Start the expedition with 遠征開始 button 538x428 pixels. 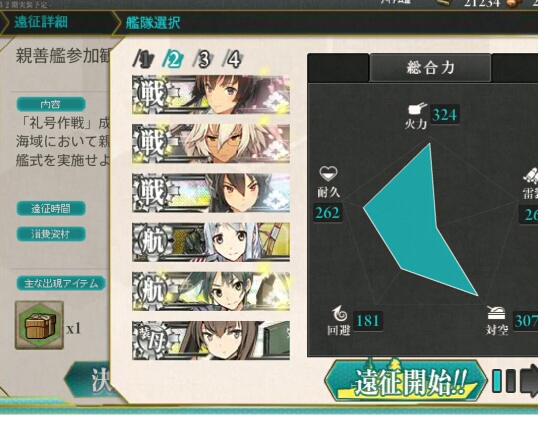click(406, 380)
